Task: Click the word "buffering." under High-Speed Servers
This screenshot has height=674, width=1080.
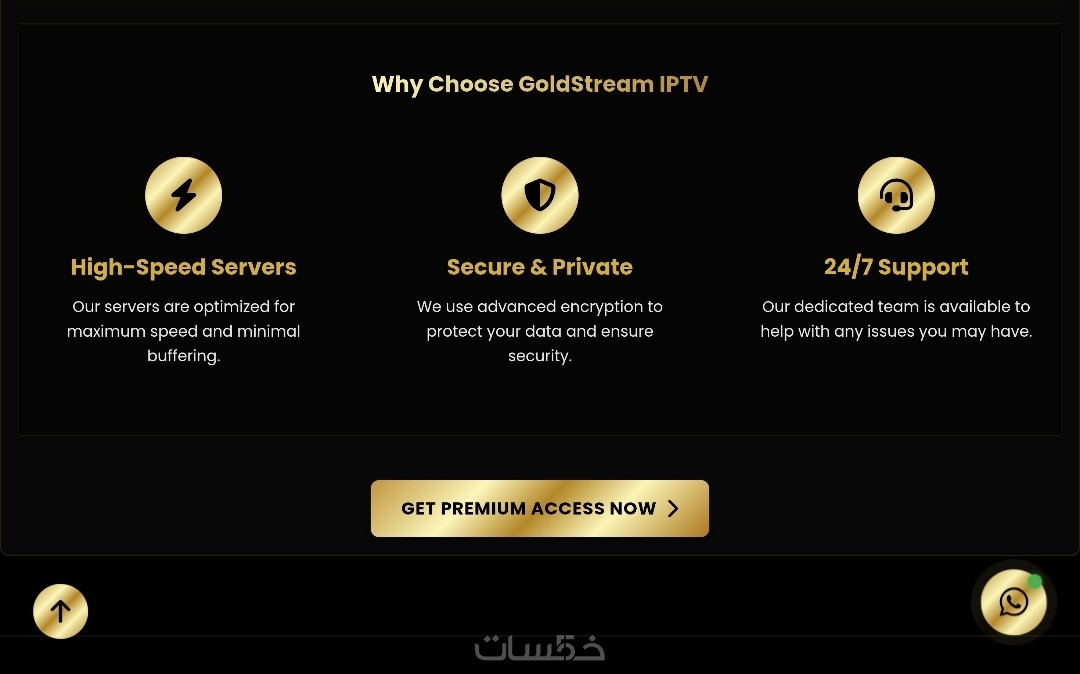Action: click(x=183, y=356)
